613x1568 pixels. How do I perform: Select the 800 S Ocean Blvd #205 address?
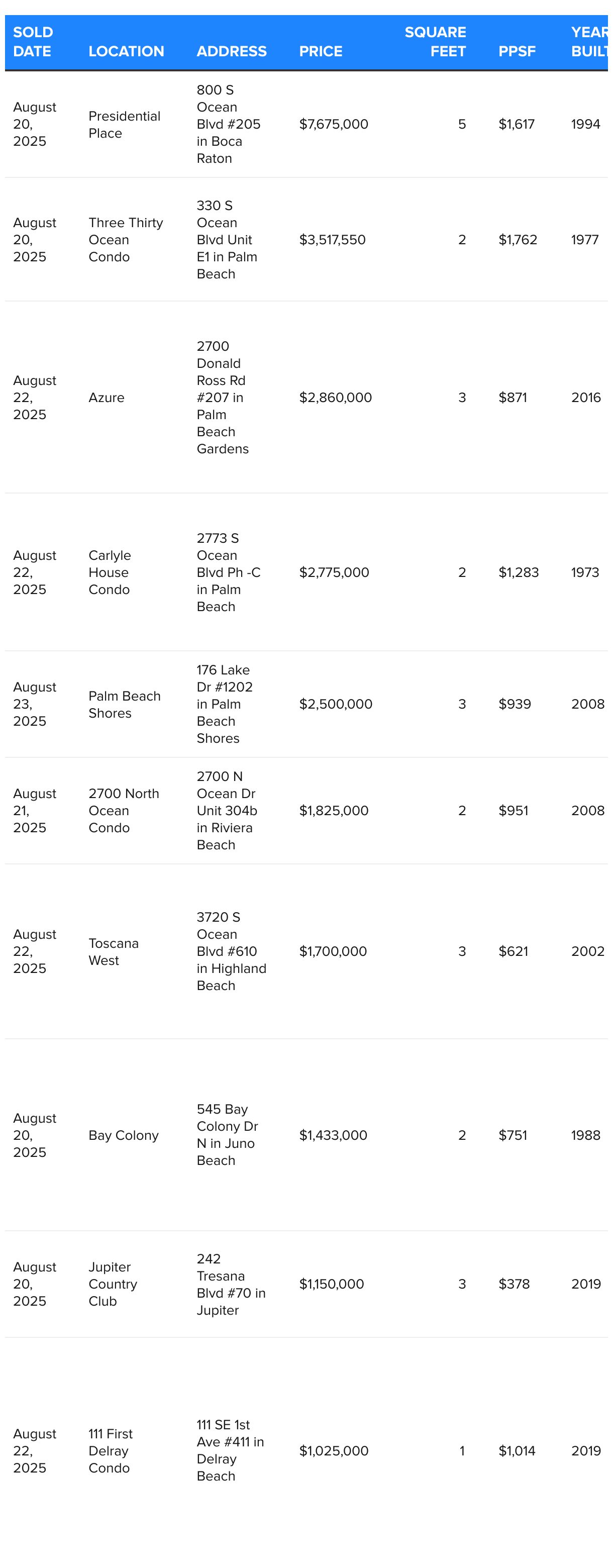[x=228, y=124]
